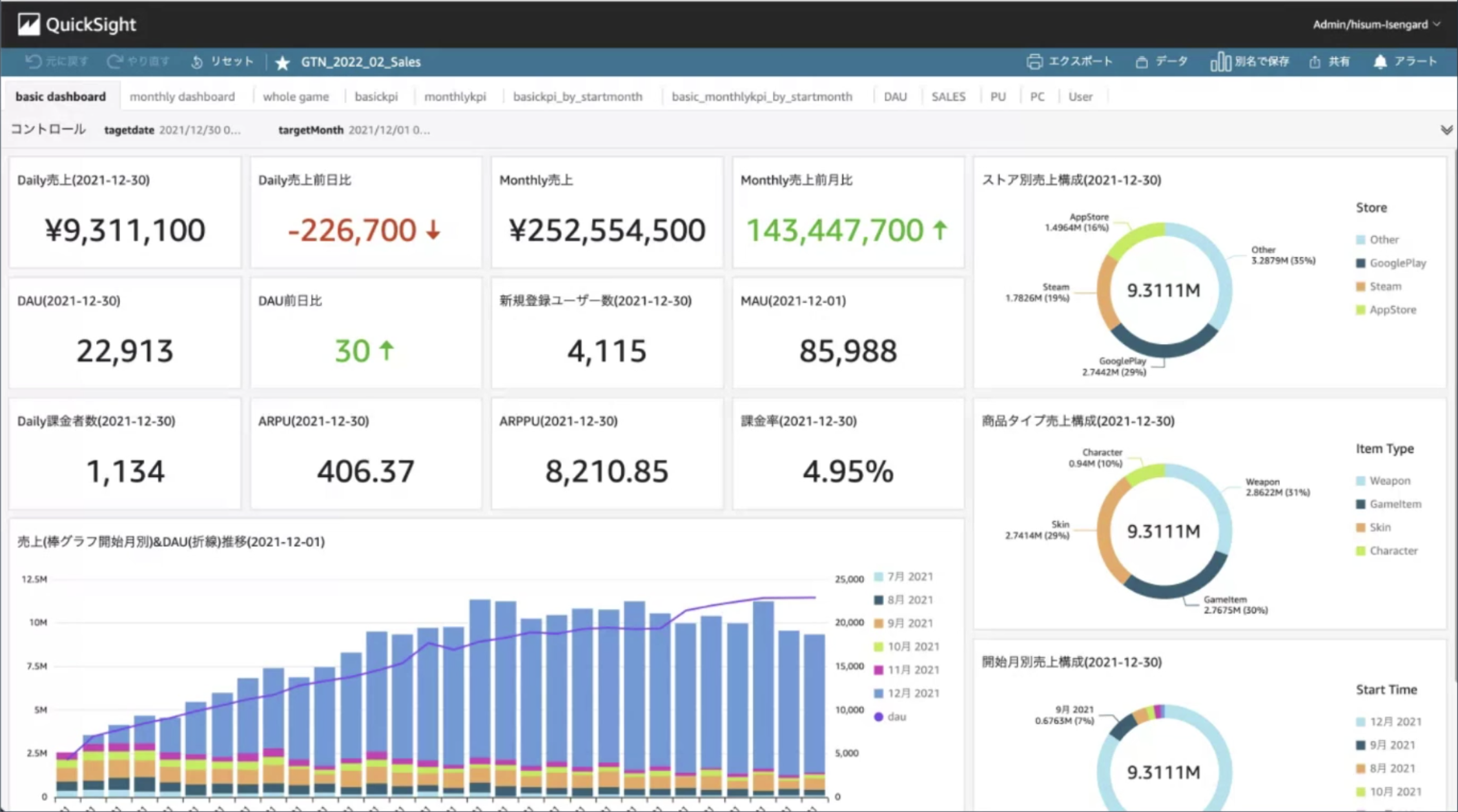Toggle the dau series in legend

click(x=878, y=716)
